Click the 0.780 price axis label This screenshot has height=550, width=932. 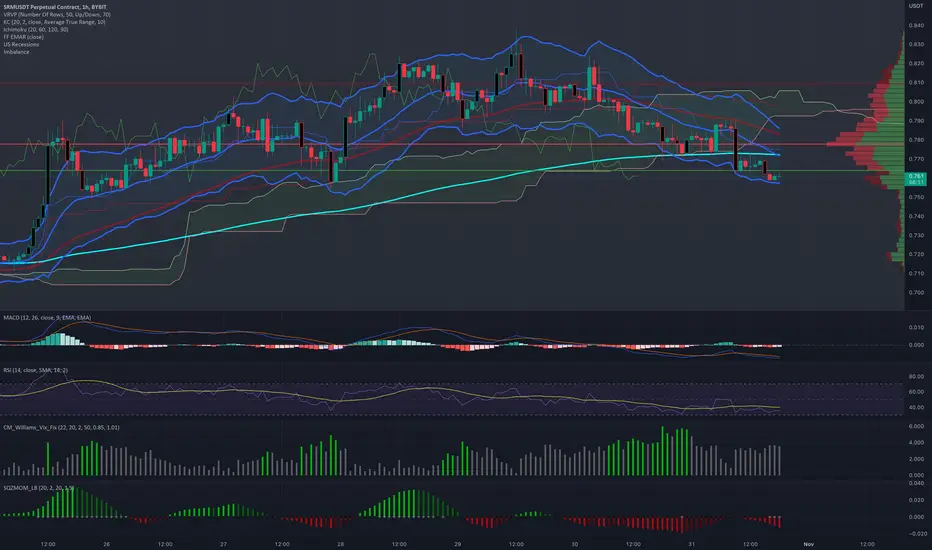click(916, 140)
